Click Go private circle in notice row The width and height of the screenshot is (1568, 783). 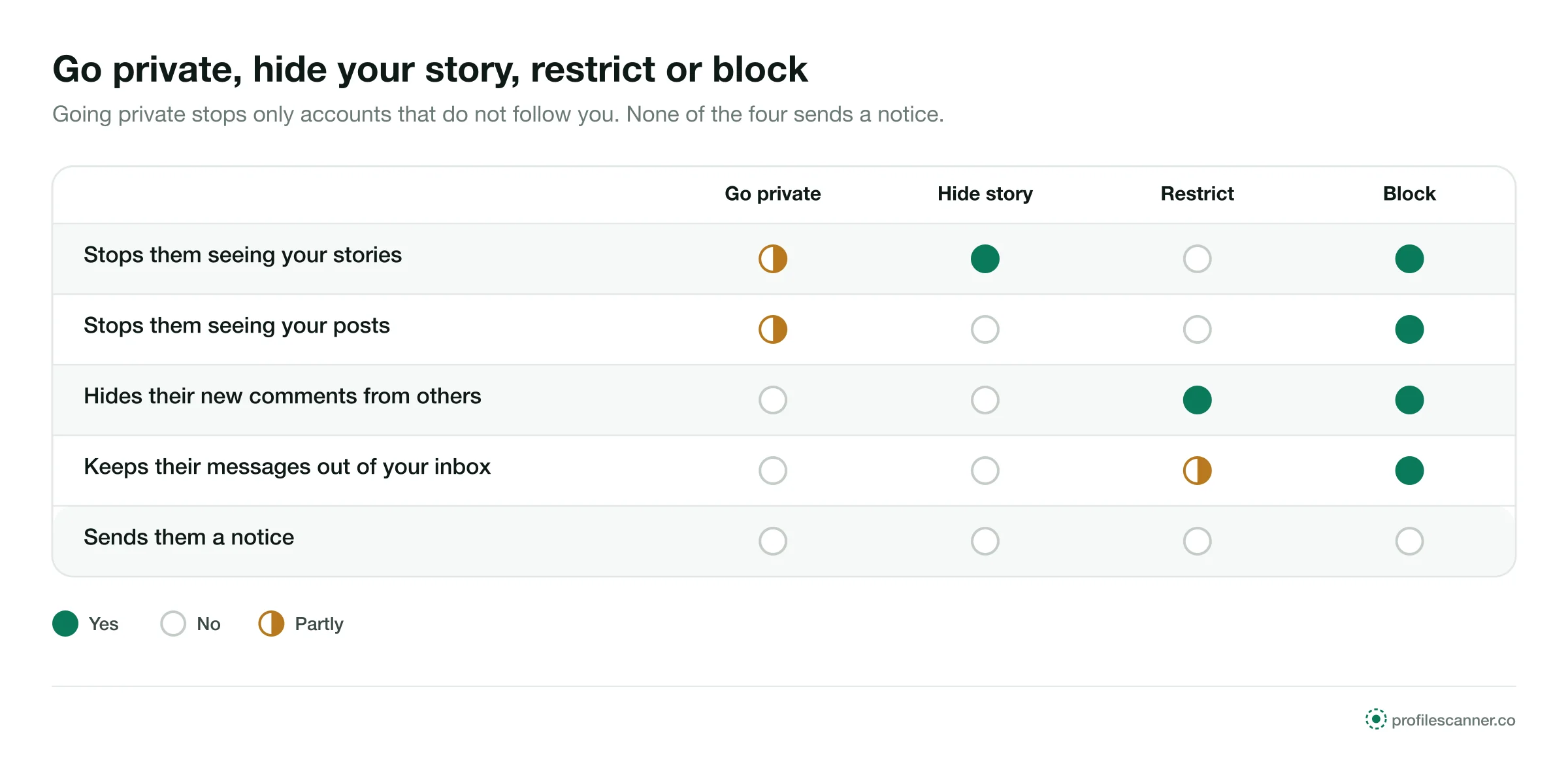[x=773, y=541]
